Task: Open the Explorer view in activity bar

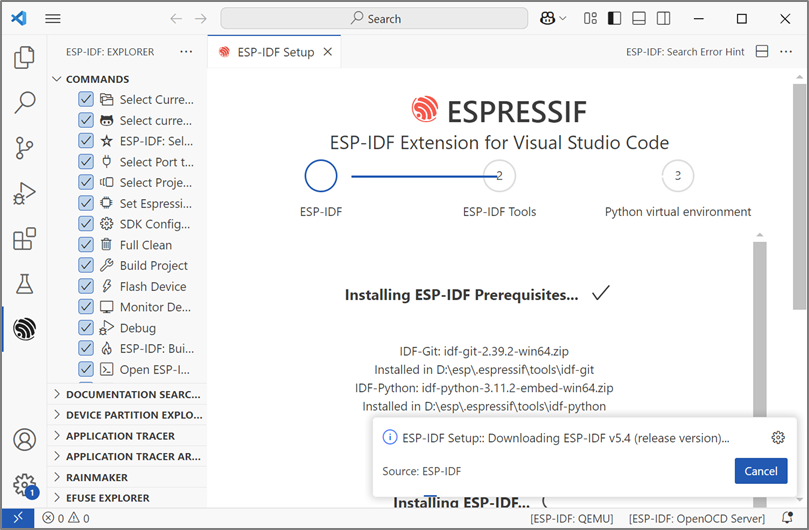Action: coord(24,57)
